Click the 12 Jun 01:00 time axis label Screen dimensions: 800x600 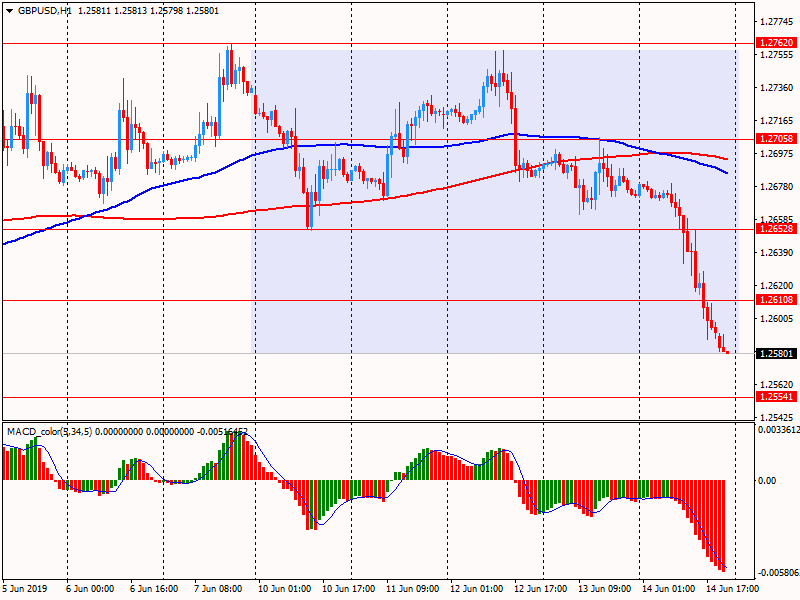click(477, 589)
